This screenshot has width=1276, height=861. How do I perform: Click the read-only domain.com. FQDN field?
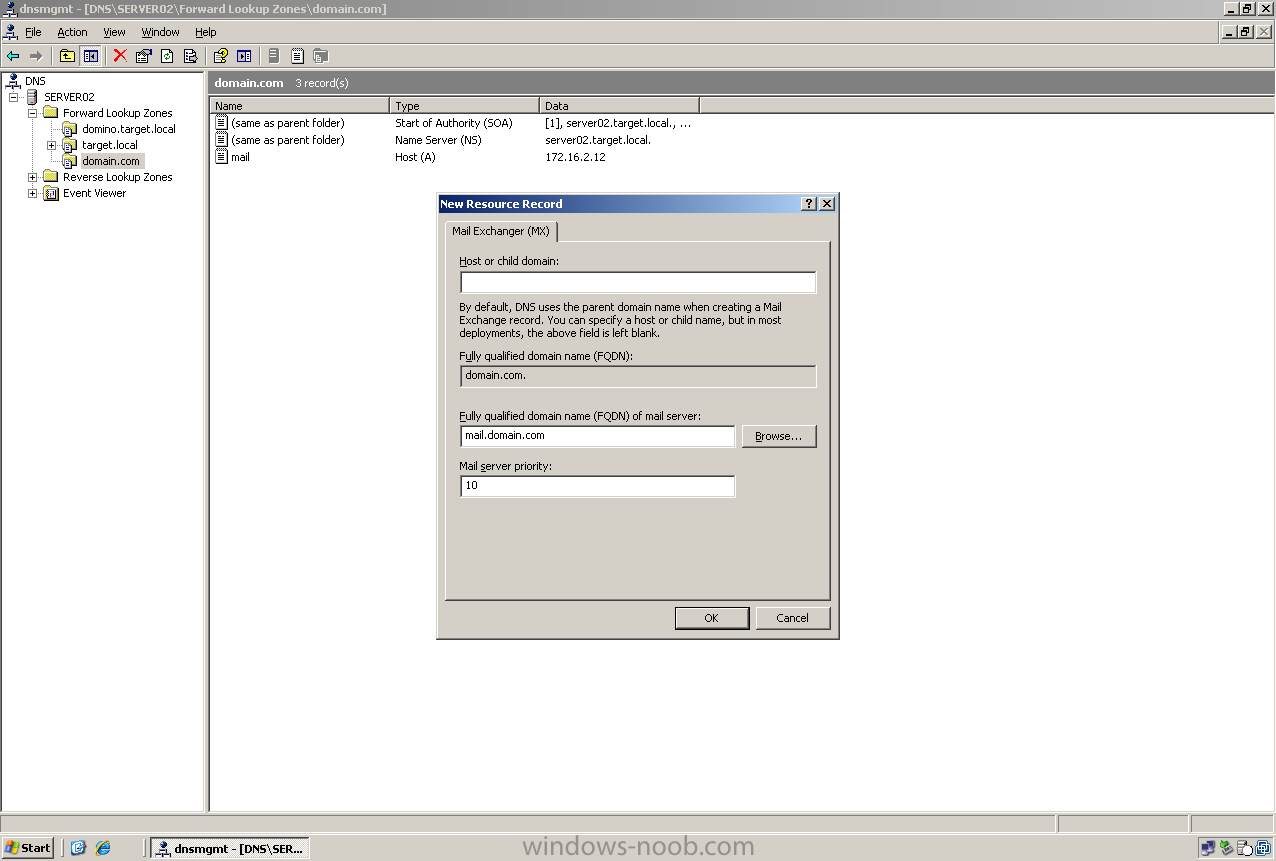tap(638, 376)
